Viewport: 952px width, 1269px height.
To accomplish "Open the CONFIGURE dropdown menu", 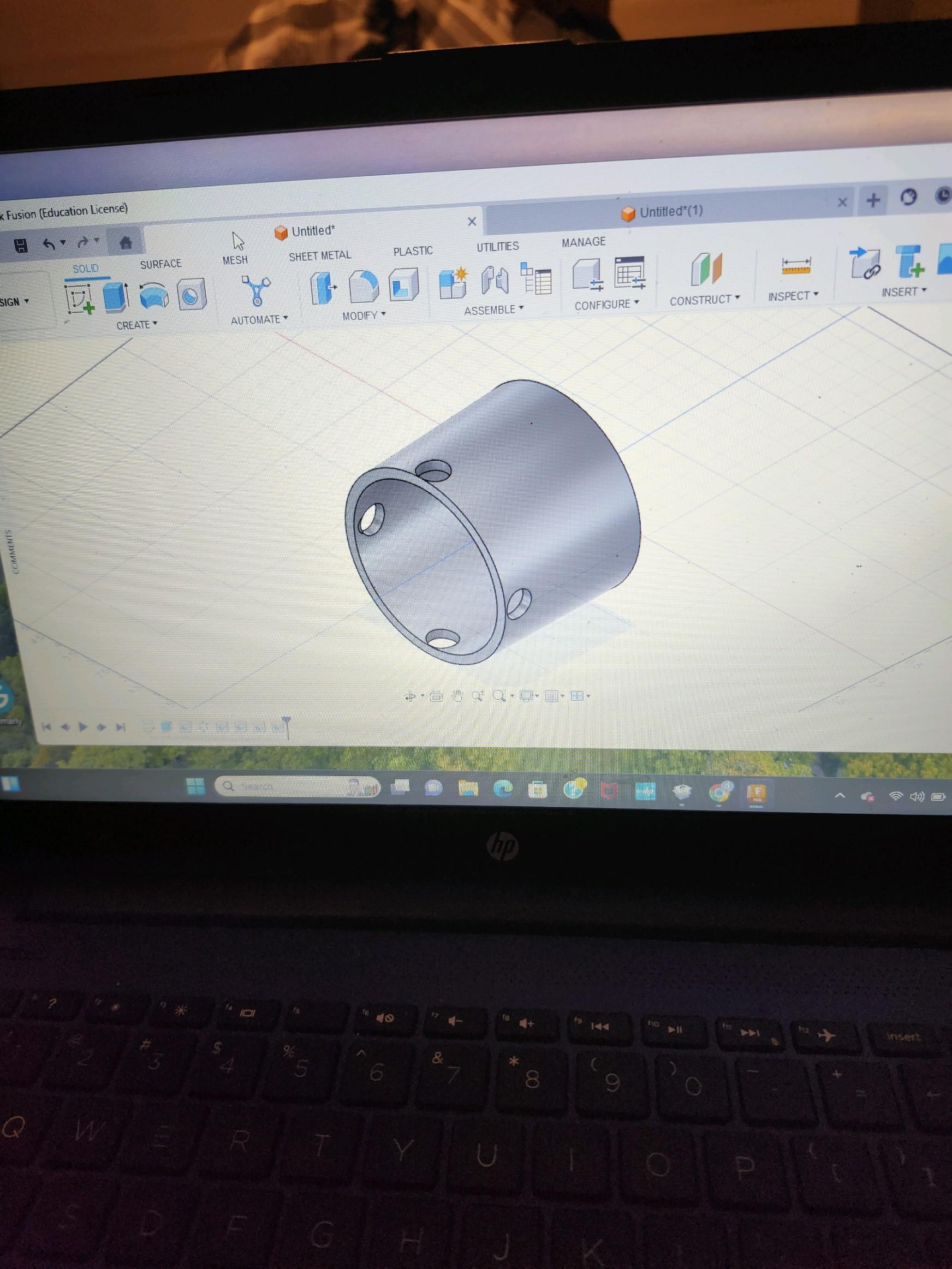I will coord(606,305).
